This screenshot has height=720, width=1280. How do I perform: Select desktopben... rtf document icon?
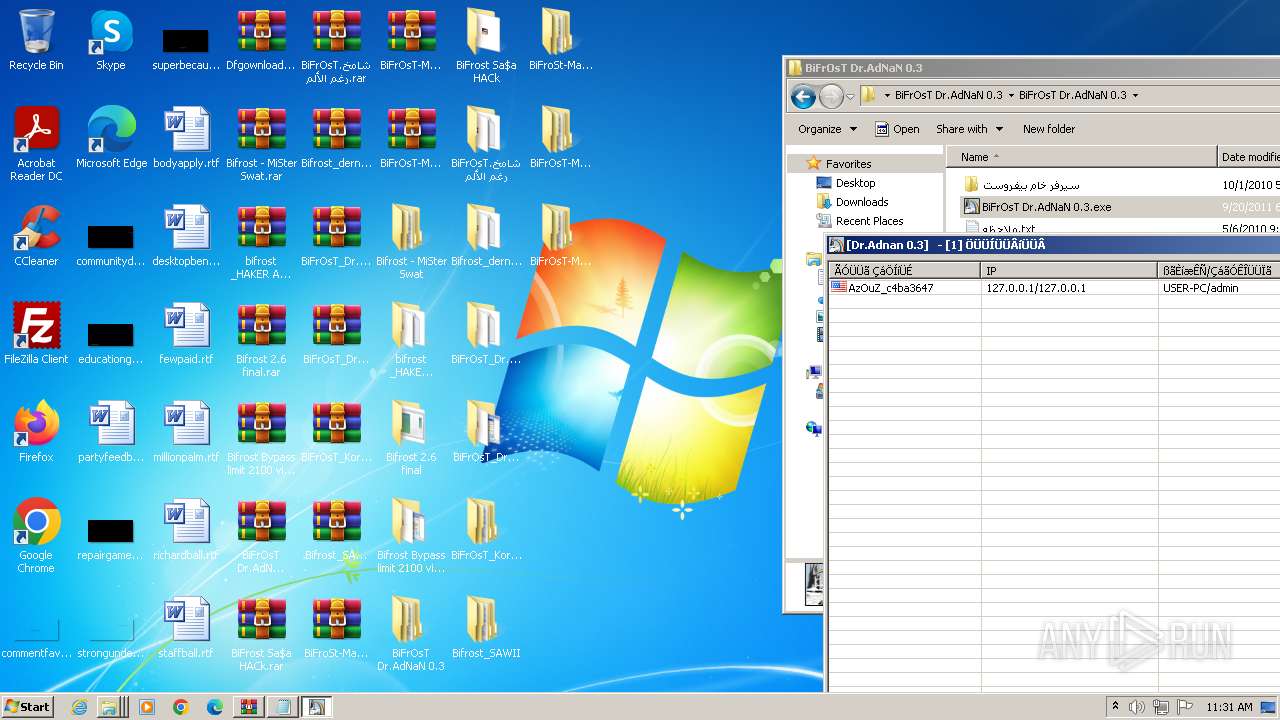[x=186, y=236]
